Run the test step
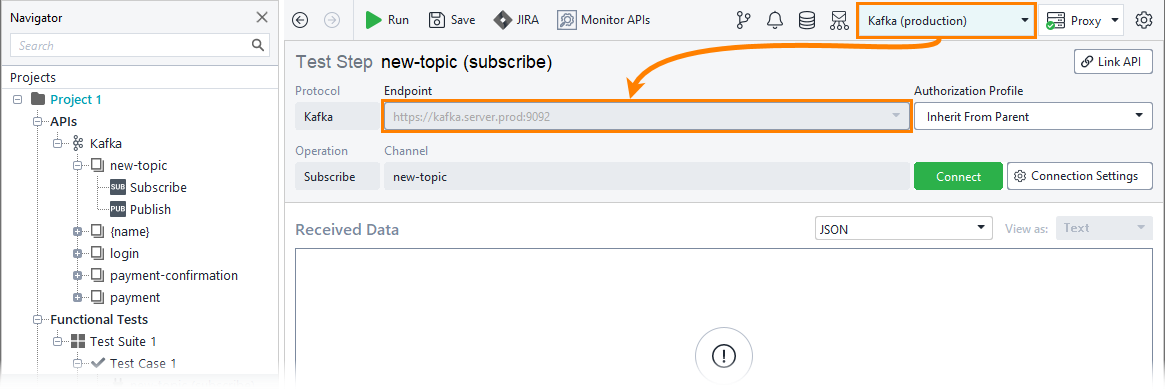 (387, 20)
